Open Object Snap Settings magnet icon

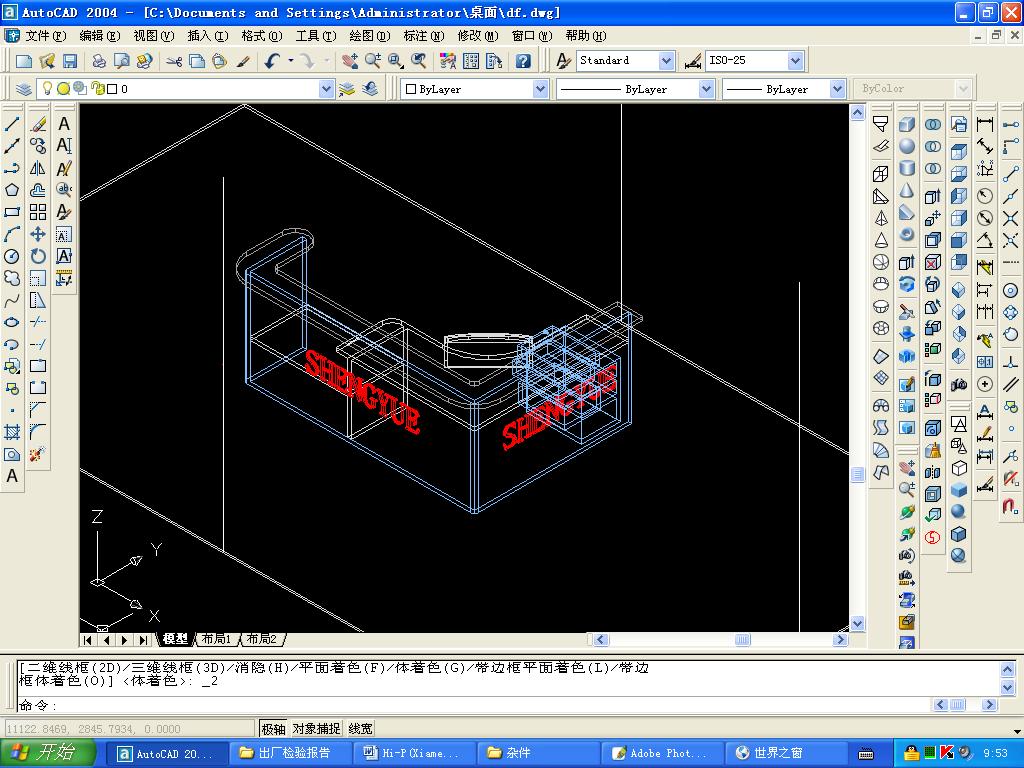coord(1011,506)
